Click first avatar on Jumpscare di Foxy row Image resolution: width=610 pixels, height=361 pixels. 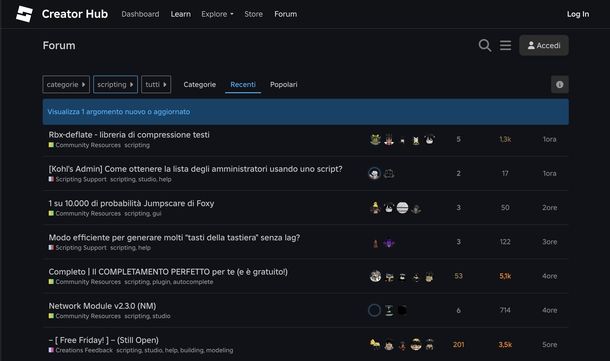375,208
